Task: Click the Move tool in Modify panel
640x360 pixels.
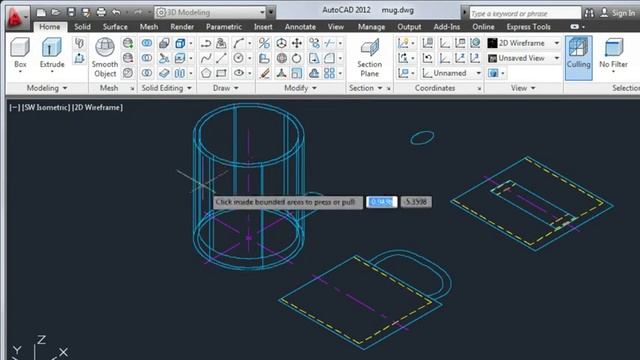Action: pos(297,43)
